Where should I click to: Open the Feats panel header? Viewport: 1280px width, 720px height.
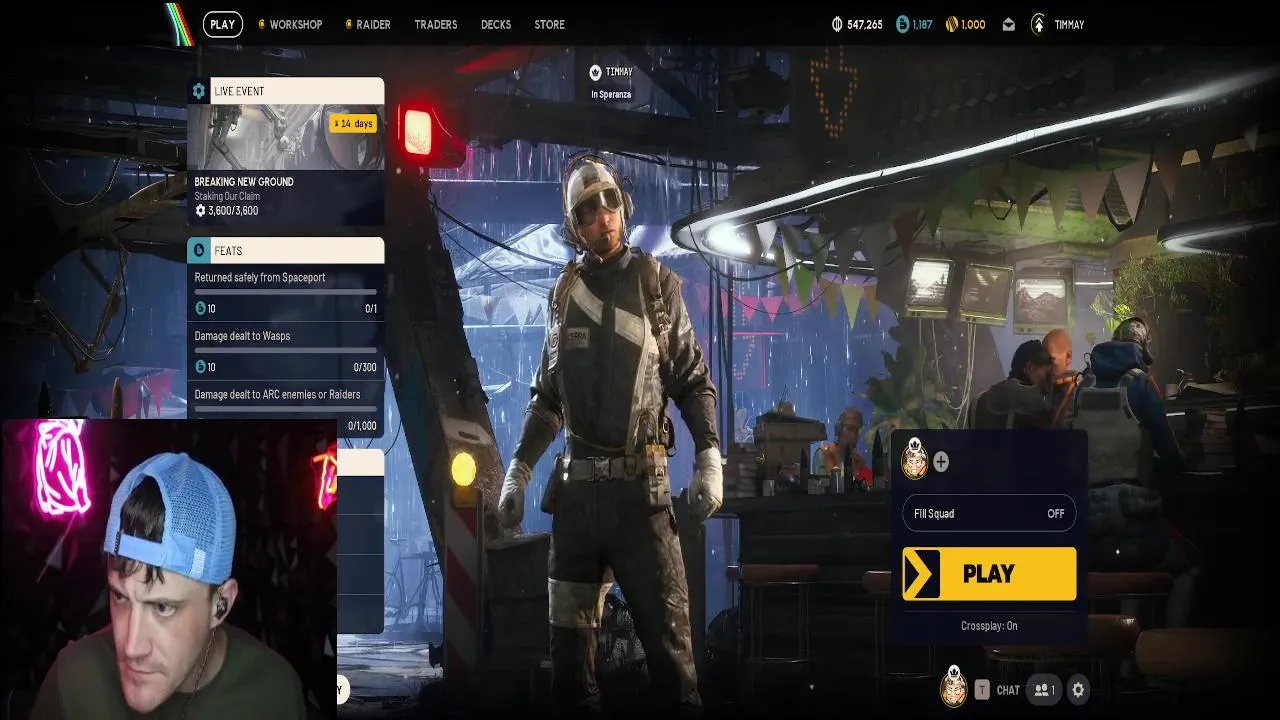pos(285,251)
